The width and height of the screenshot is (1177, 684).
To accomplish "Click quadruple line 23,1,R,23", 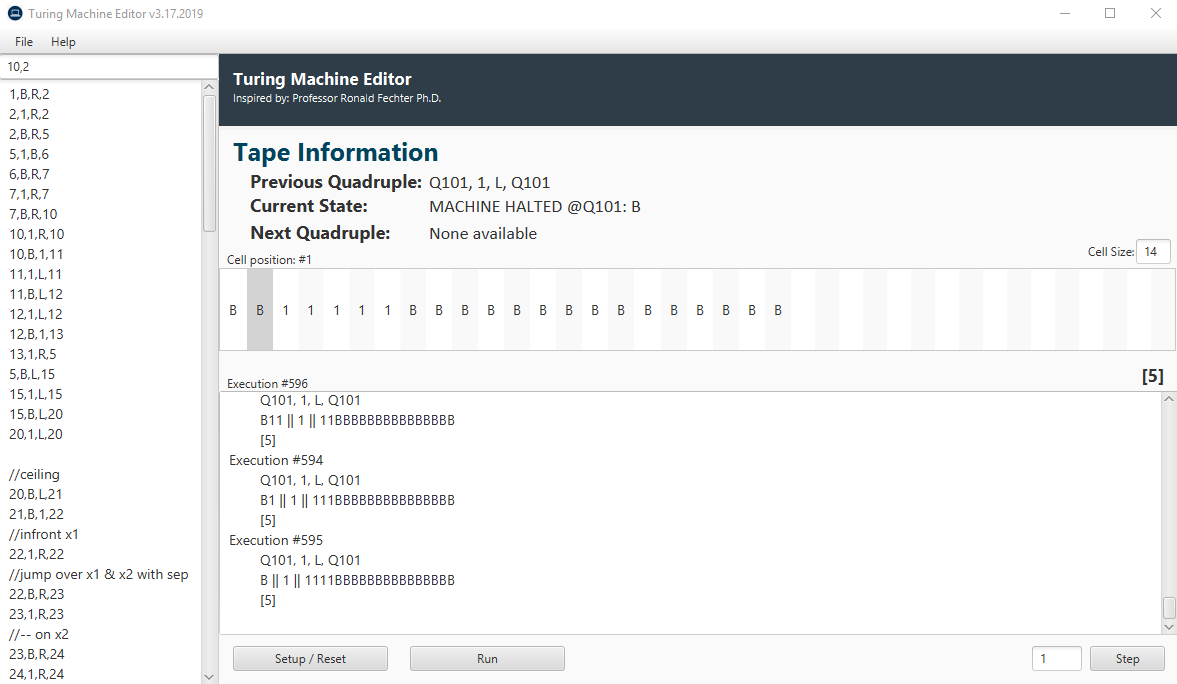I will point(37,614).
